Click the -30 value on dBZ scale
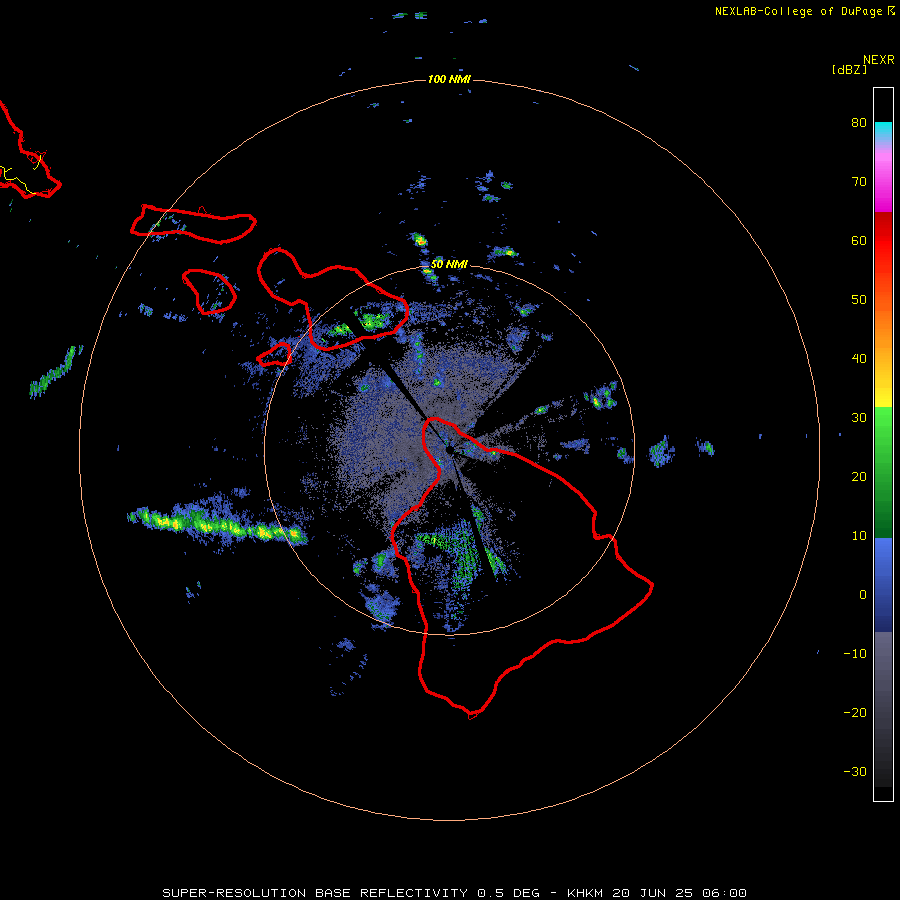Screen dimensions: 900x900 click(855, 772)
